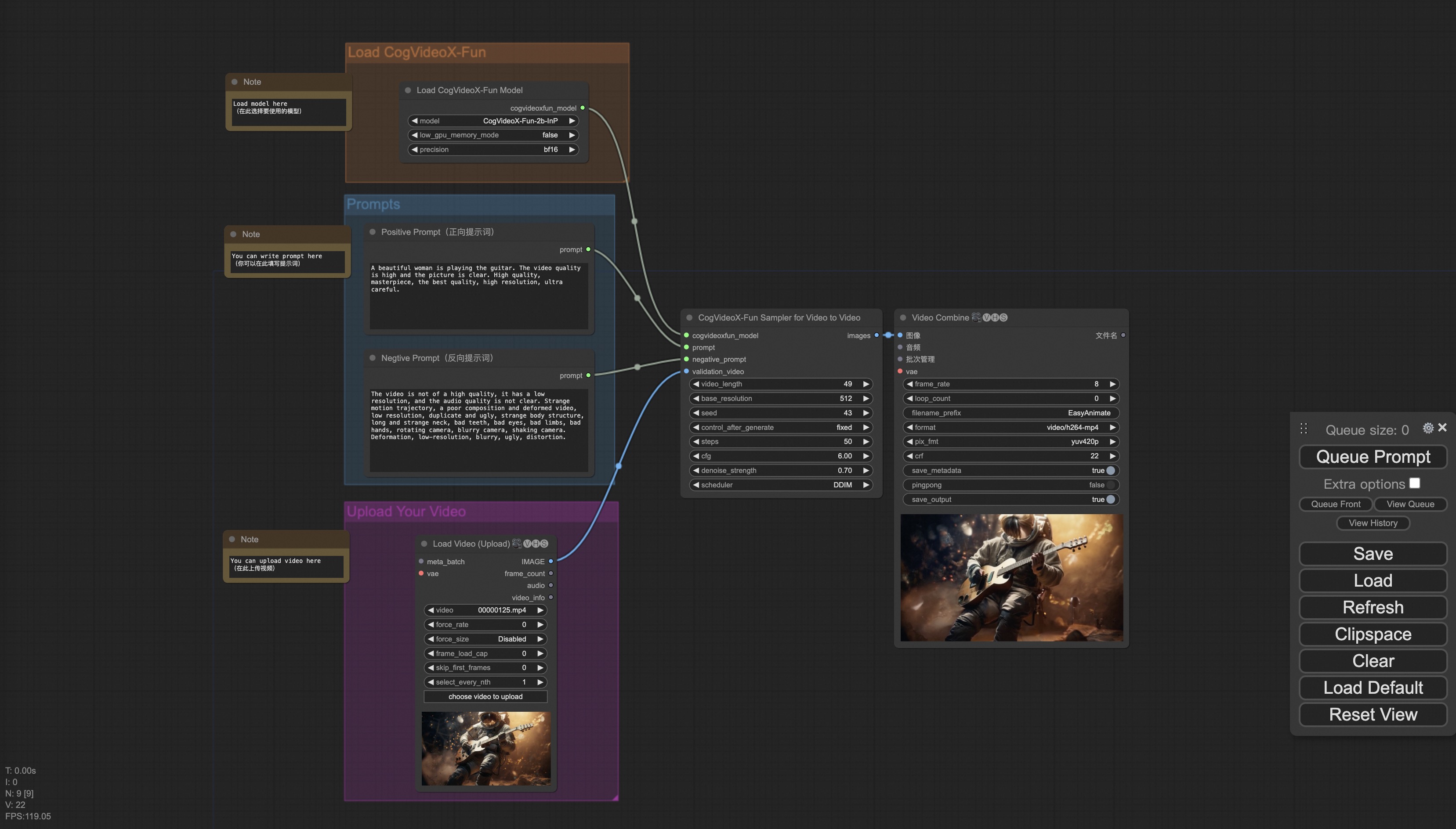Open the pix_fmt dropdown yuv420p
Screen dimensions: 1456x829
coord(1011,441)
